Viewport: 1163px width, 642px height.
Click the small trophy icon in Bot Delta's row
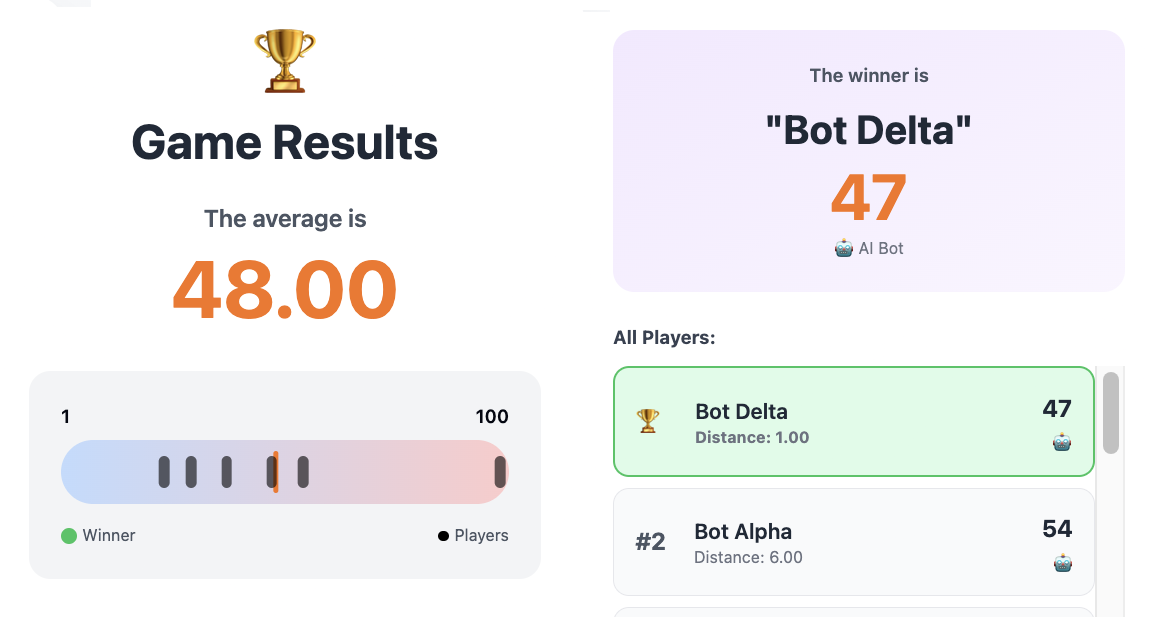point(648,421)
